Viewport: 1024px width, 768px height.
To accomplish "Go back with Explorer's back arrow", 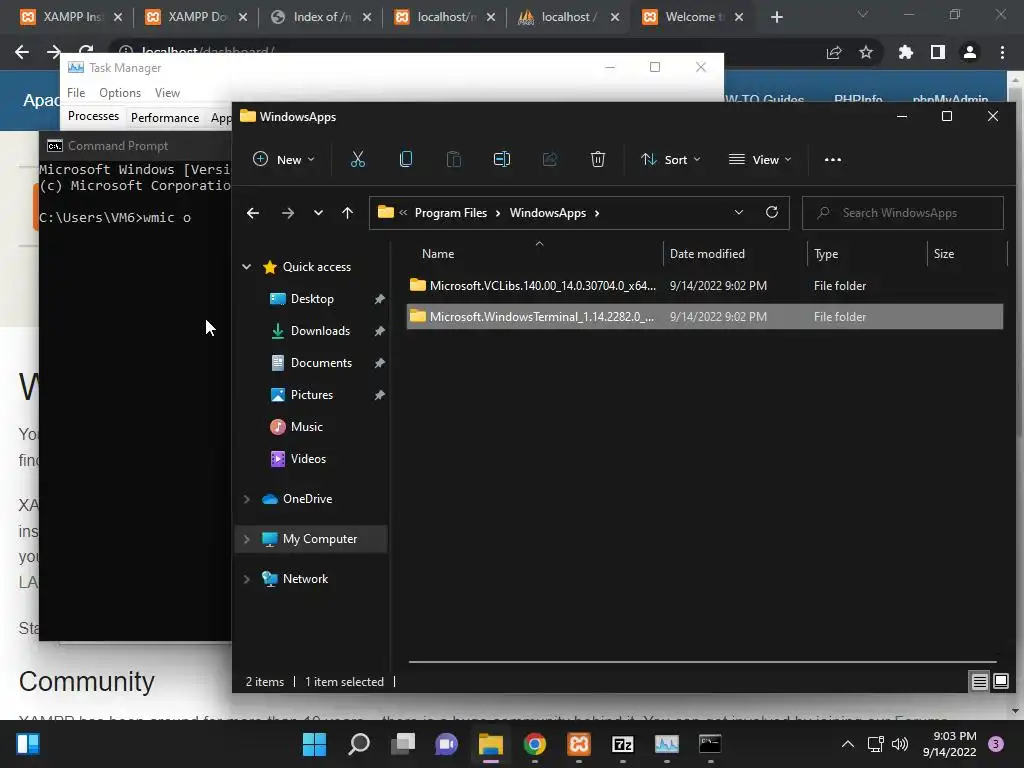I will point(253,213).
